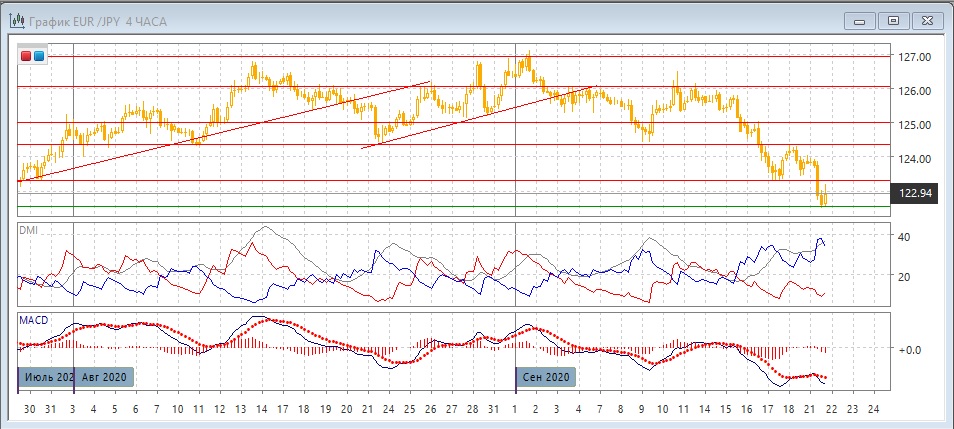Select the current price tag 122.94
This screenshot has width=954, height=429.
(x=914, y=193)
